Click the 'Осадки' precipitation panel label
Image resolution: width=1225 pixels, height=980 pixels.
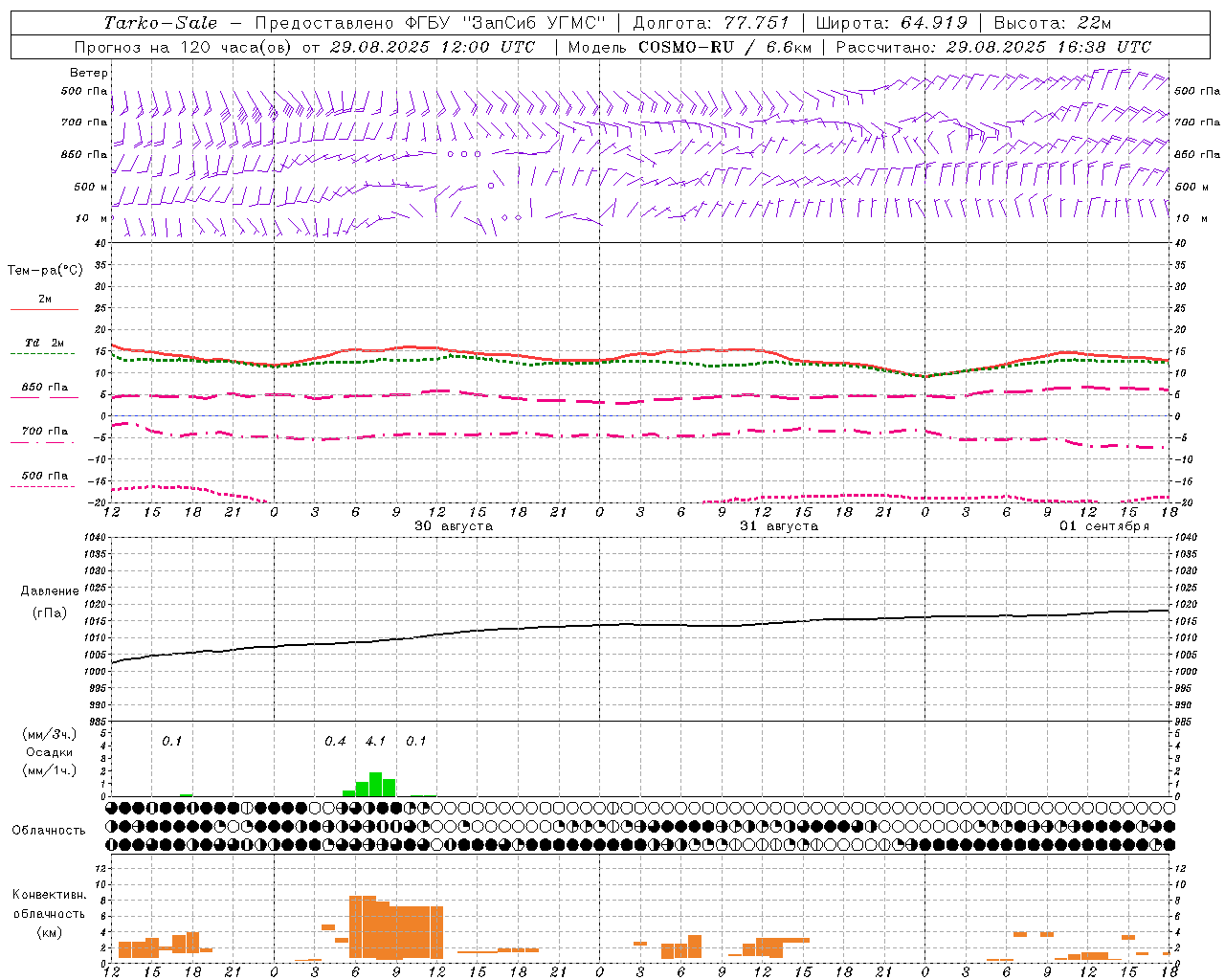[50, 752]
